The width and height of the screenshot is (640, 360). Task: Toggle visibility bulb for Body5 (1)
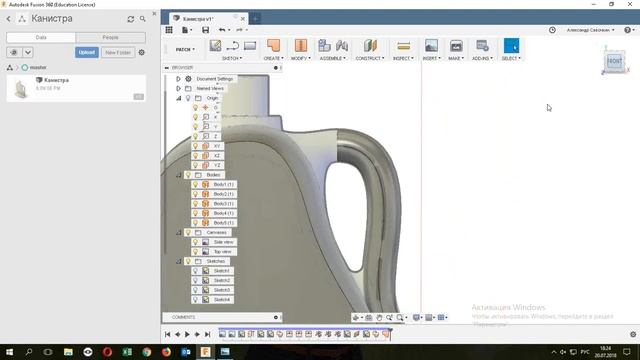coord(195,223)
